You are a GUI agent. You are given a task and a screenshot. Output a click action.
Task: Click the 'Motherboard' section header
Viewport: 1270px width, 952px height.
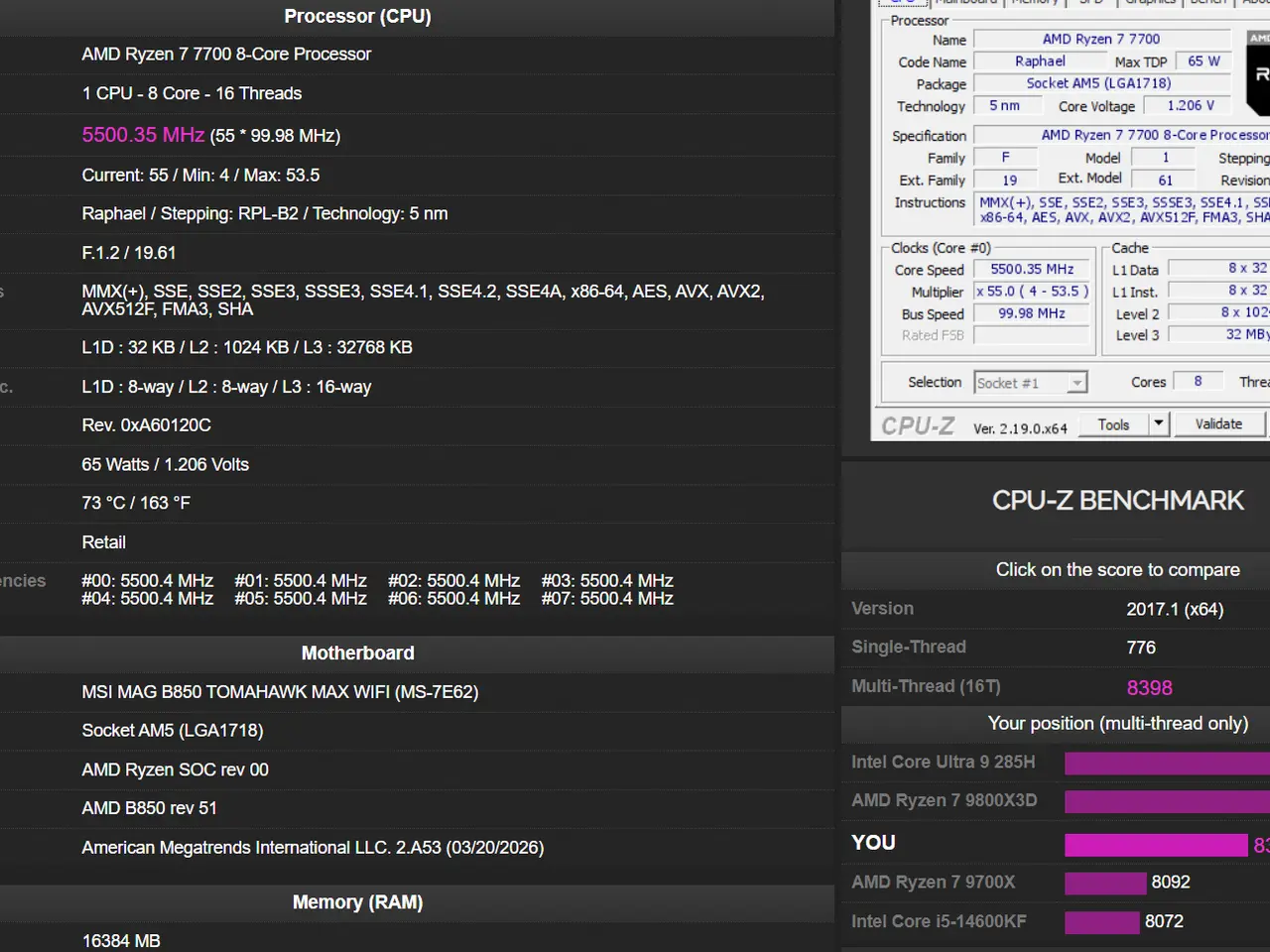tap(357, 654)
